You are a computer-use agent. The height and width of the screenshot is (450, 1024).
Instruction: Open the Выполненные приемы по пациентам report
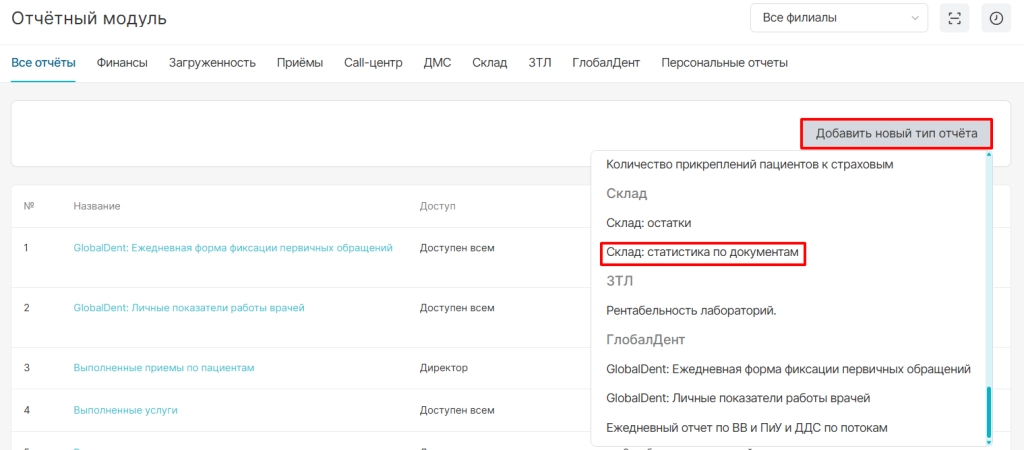point(163,368)
